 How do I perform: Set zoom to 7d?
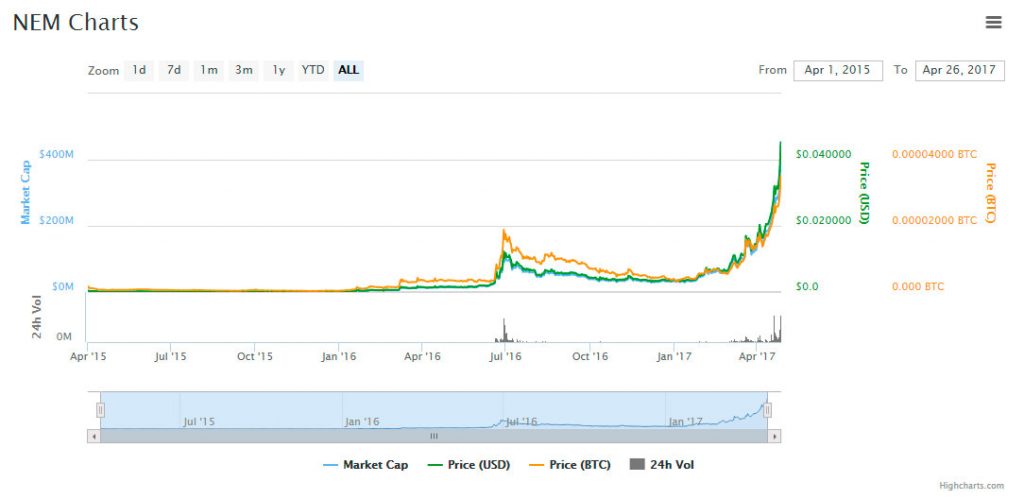click(x=174, y=70)
